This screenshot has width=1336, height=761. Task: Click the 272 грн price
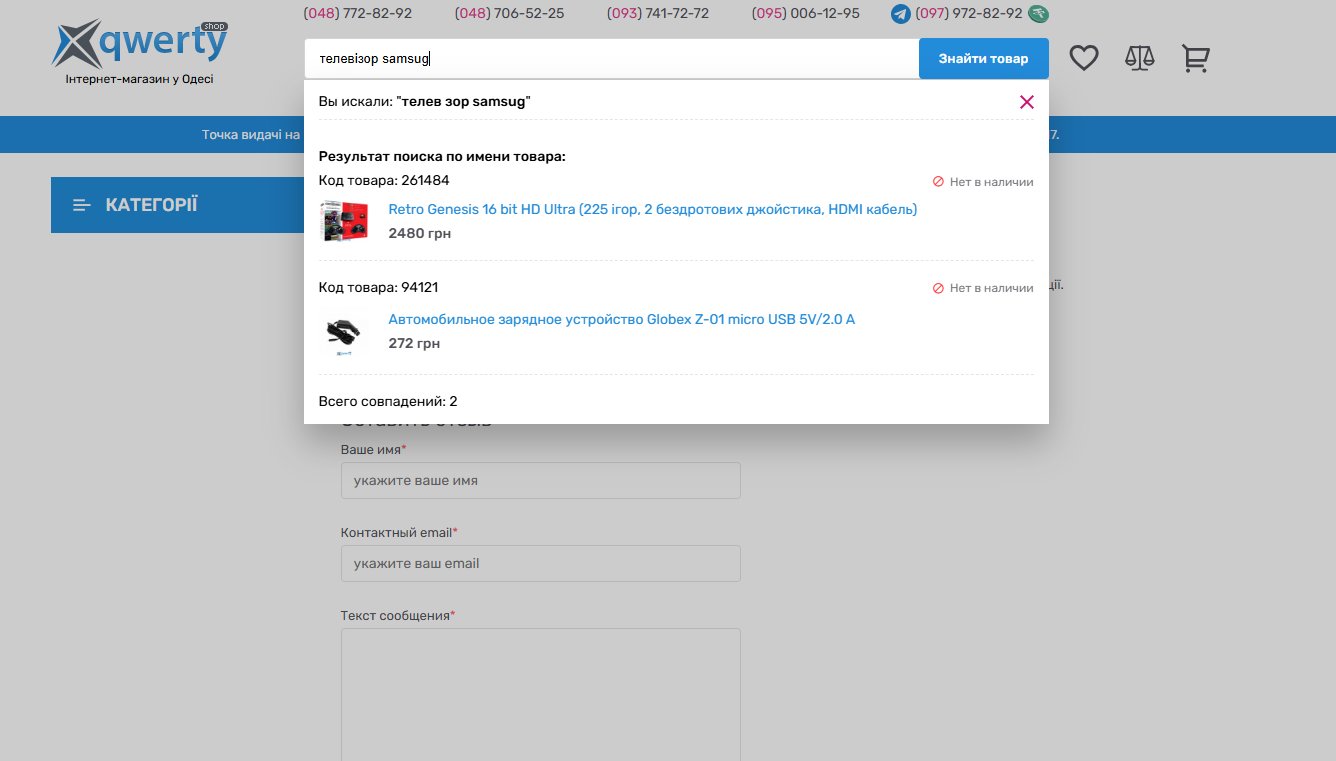click(x=414, y=343)
